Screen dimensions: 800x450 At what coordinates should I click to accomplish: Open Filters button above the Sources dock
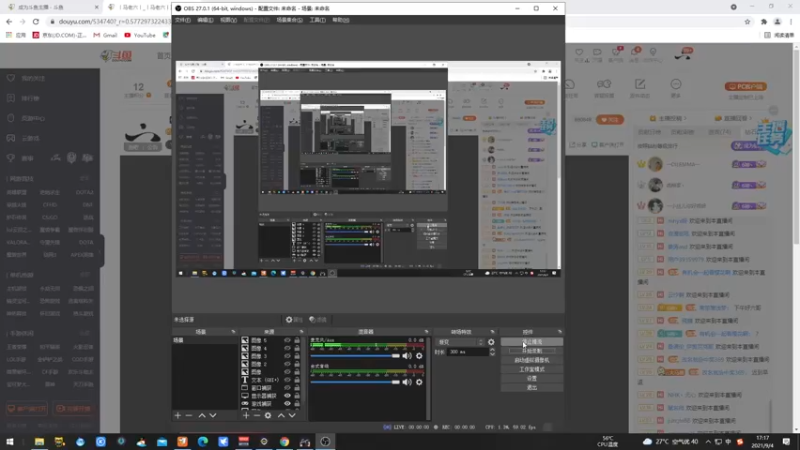click(318, 319)
